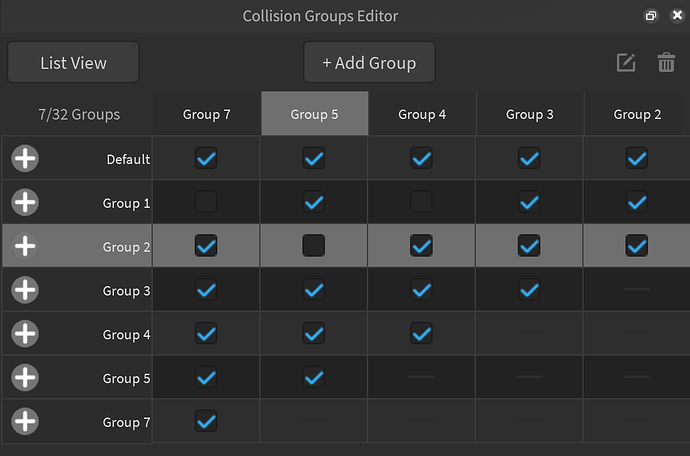The width and height of the screenshot is (690, 456).
Task: Click the 7/32 Groups counter text
Action: coord(79,114)
